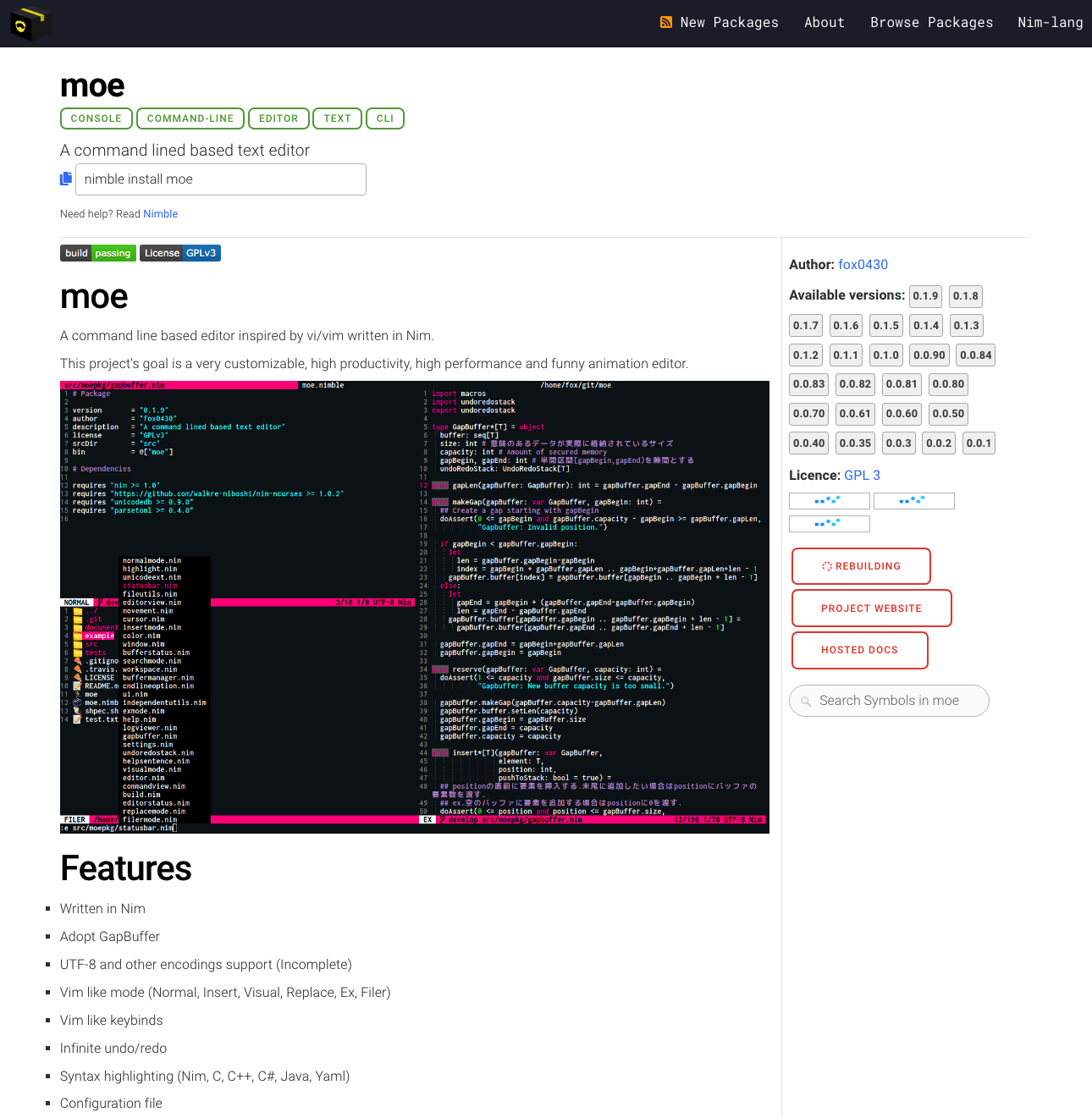Select version 0.0.82

[x=856, y=384]
